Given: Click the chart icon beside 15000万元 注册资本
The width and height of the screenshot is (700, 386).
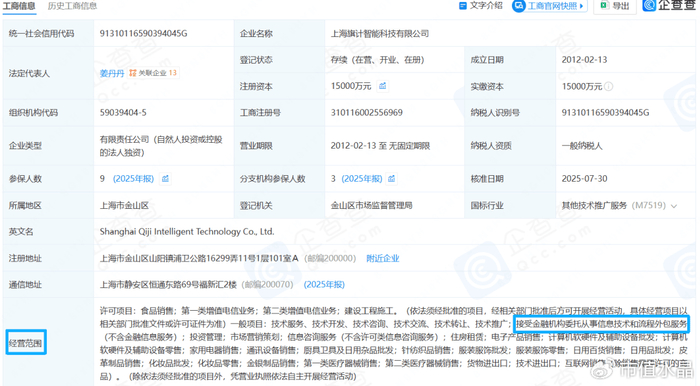Looking at the screenshot, I should 383,86.
